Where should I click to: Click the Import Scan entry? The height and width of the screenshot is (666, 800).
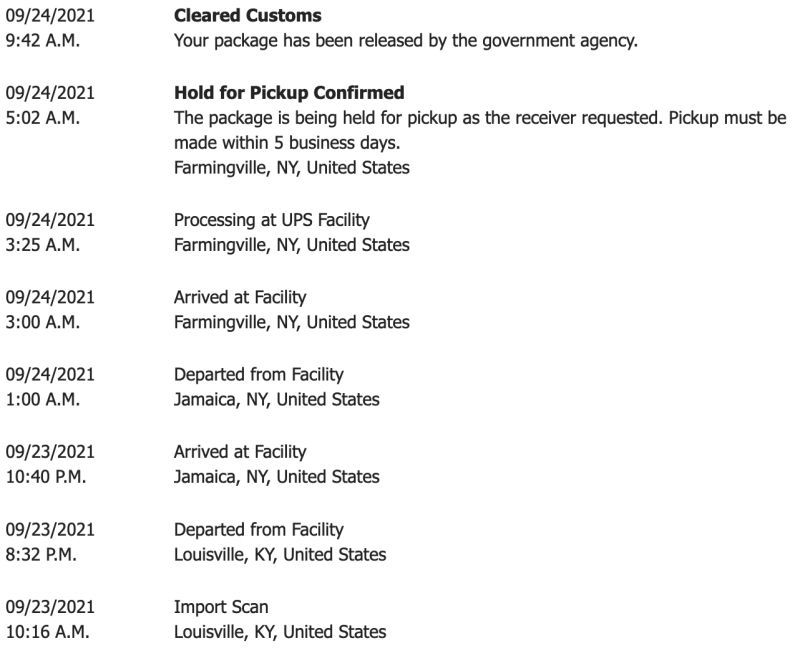pyautogui.click(x=221, y=607)
